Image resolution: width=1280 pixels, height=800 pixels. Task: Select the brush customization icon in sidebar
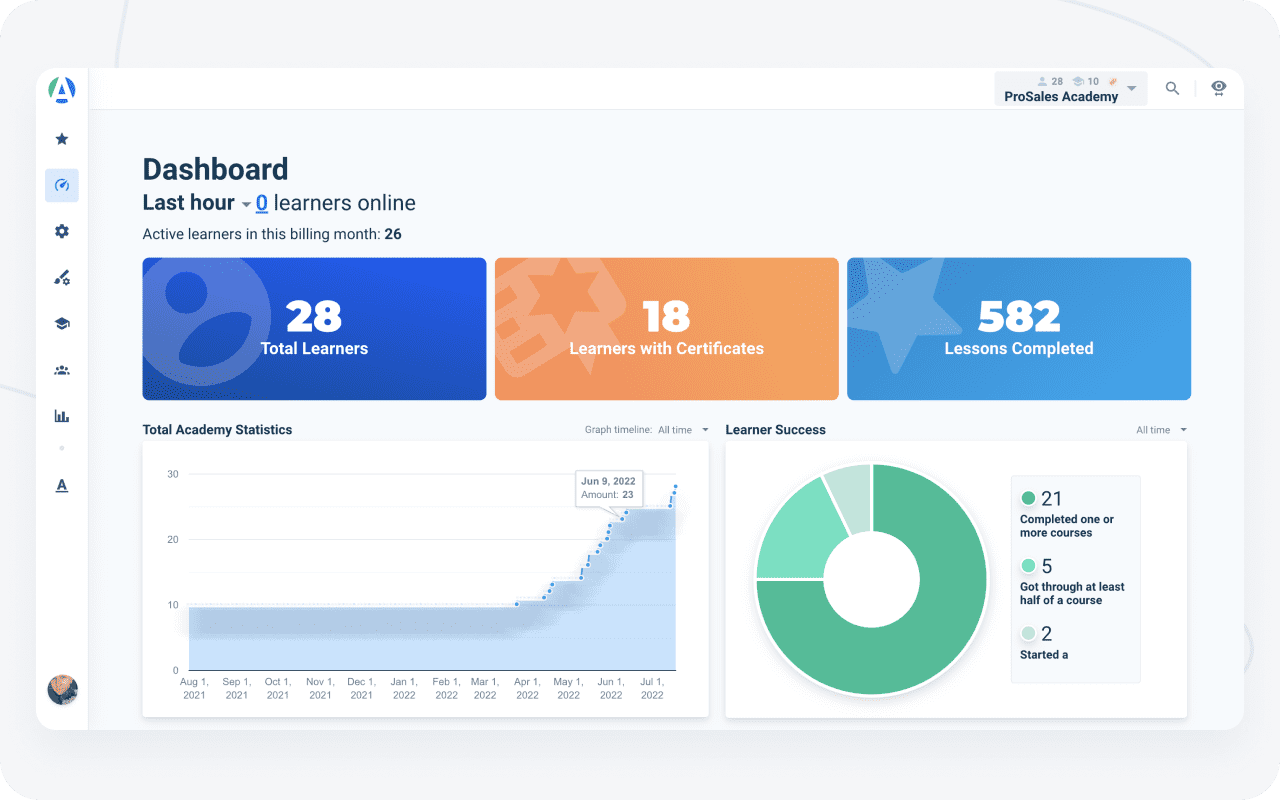tap(62, 278)
